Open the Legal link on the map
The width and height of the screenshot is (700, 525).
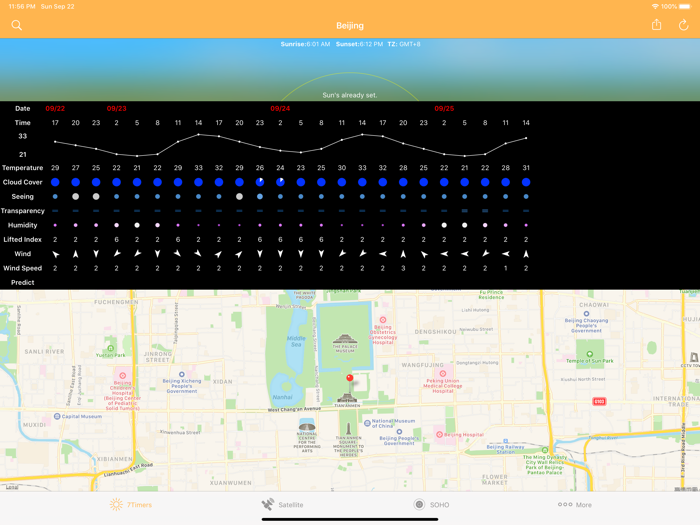(12, 487)
